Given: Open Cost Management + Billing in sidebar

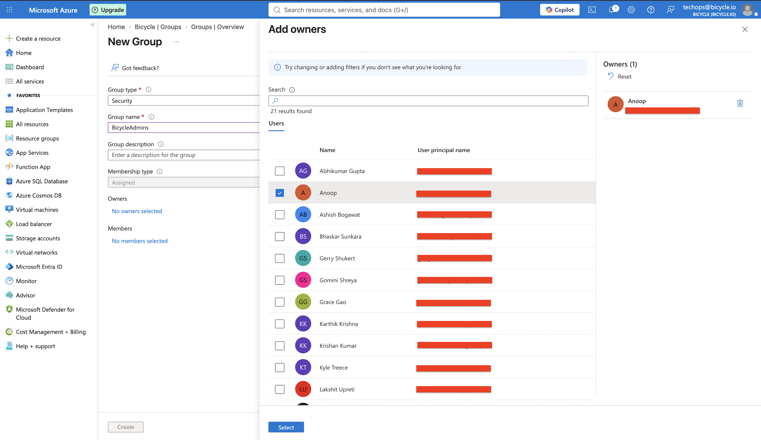Looking at the screenshot, I should [x=46, y=332].
